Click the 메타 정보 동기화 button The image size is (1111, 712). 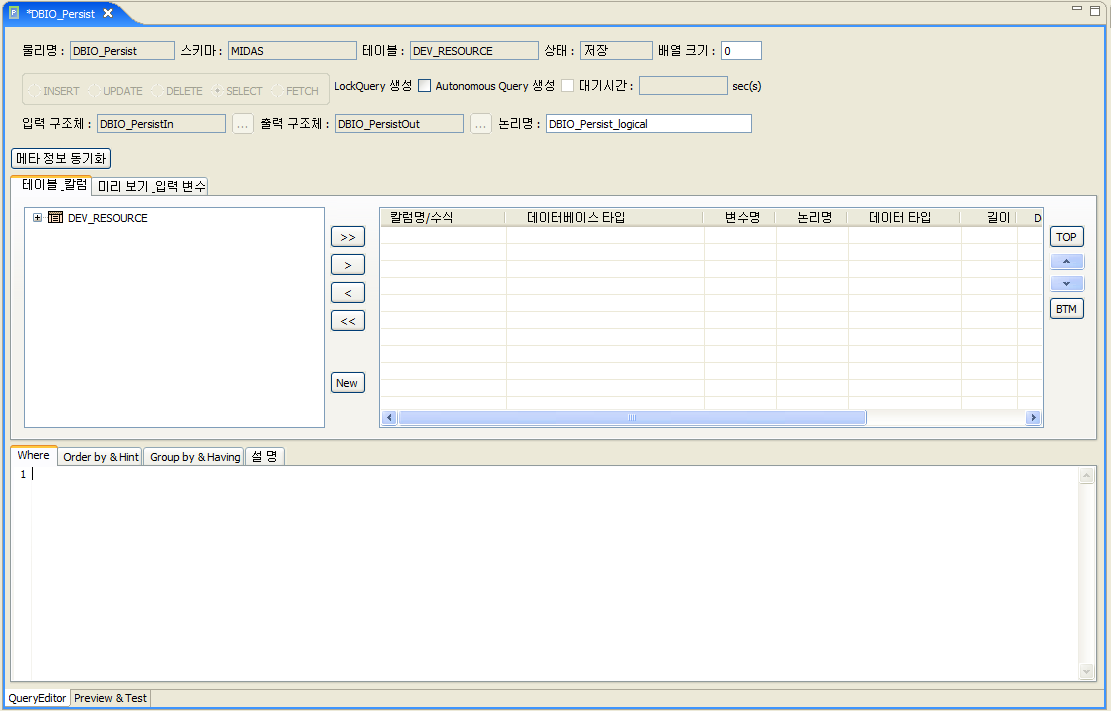[x=62, y=158]
